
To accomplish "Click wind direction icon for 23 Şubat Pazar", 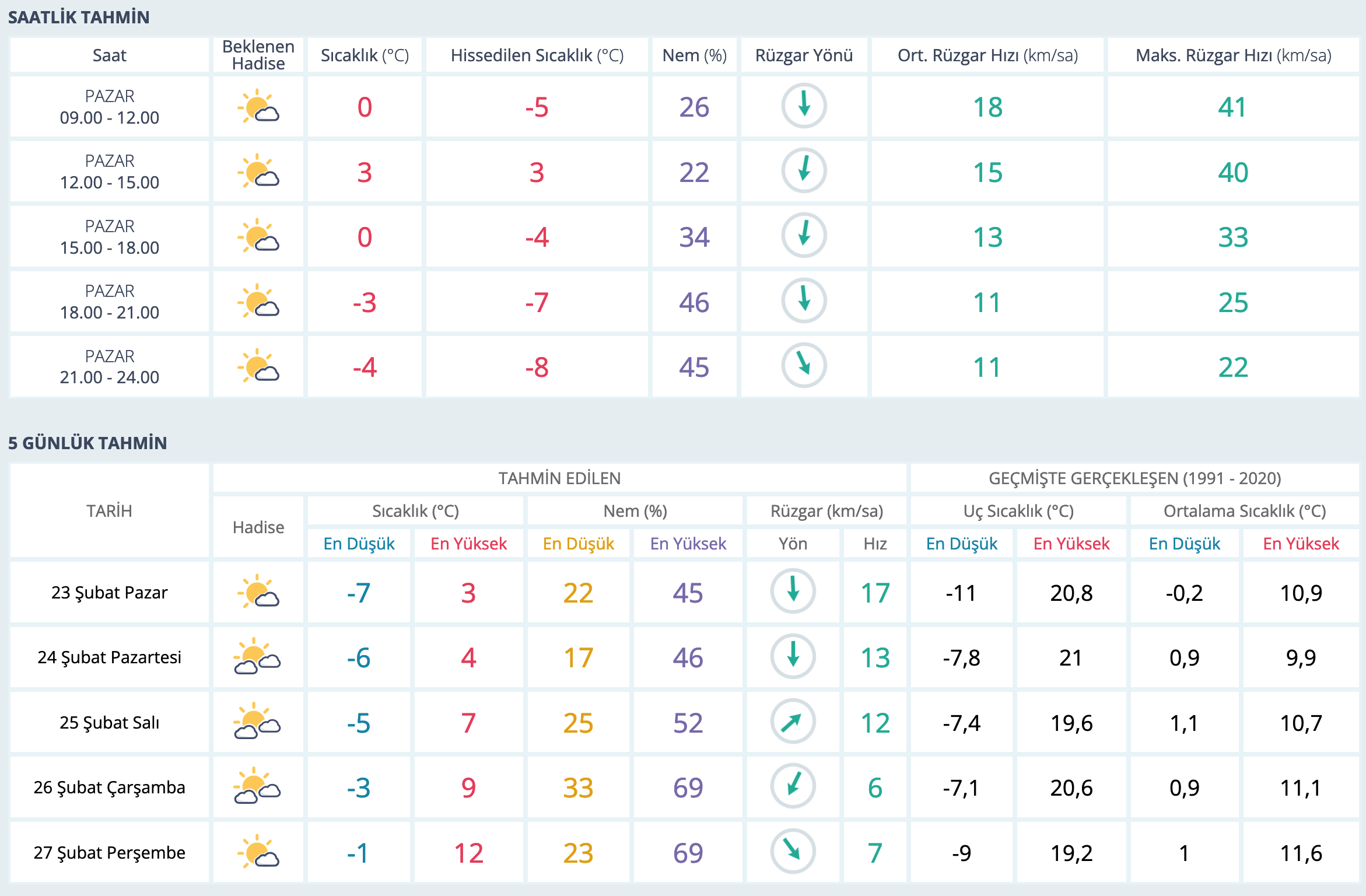I will pyautogui.click(x=793, y=591).
